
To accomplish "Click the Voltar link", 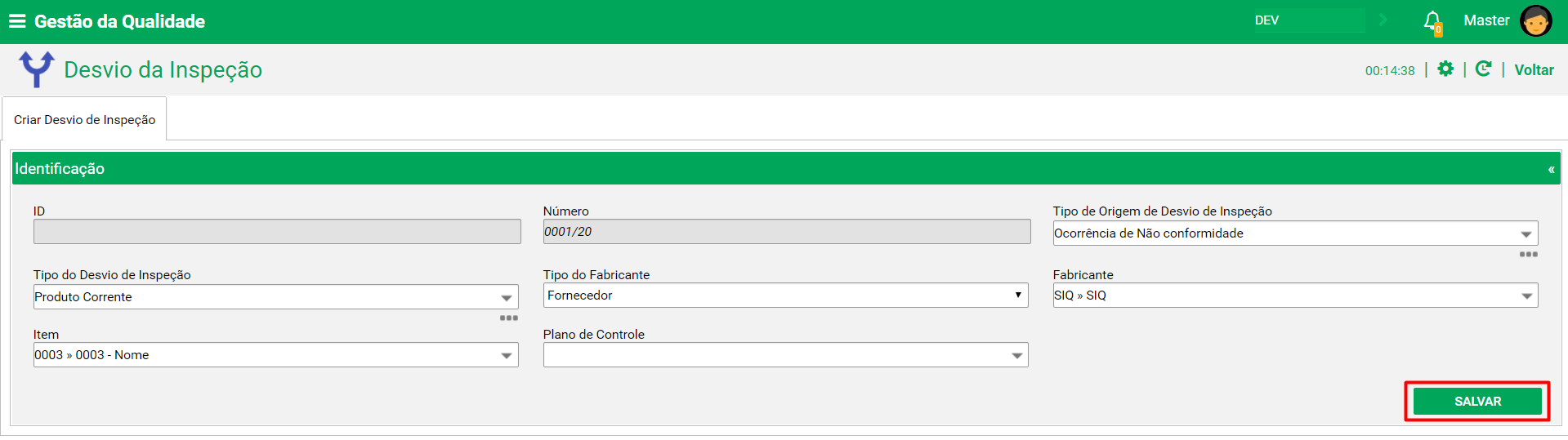I will click(1534, 70).
